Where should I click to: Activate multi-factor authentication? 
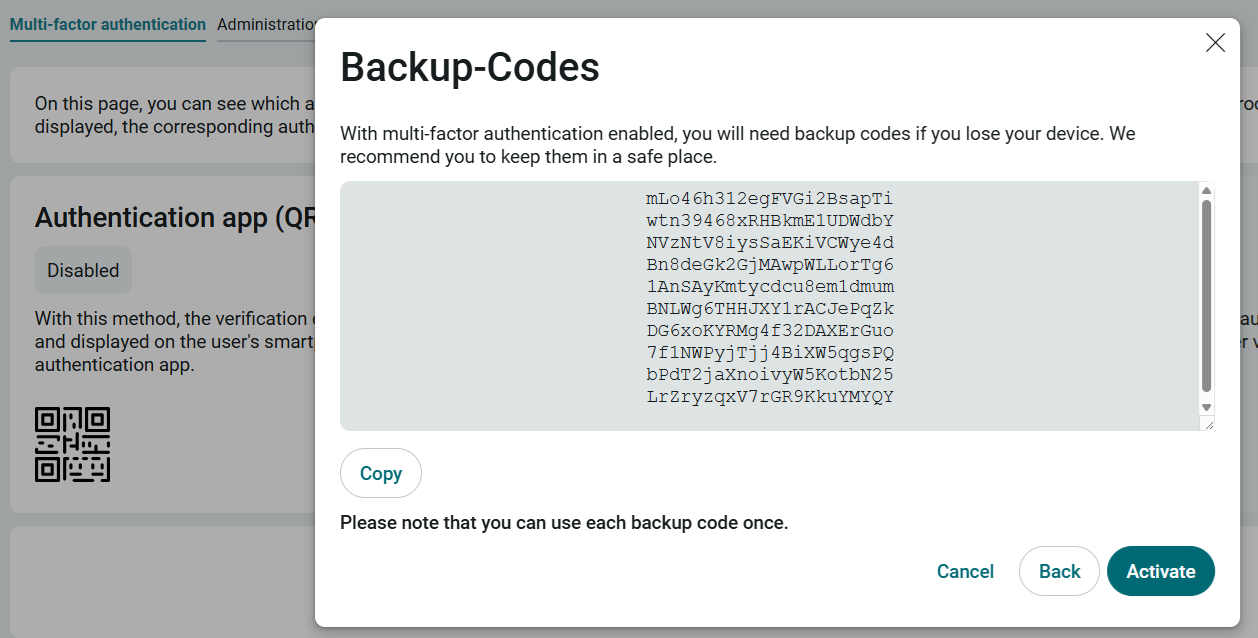(x=1161, y=571)
